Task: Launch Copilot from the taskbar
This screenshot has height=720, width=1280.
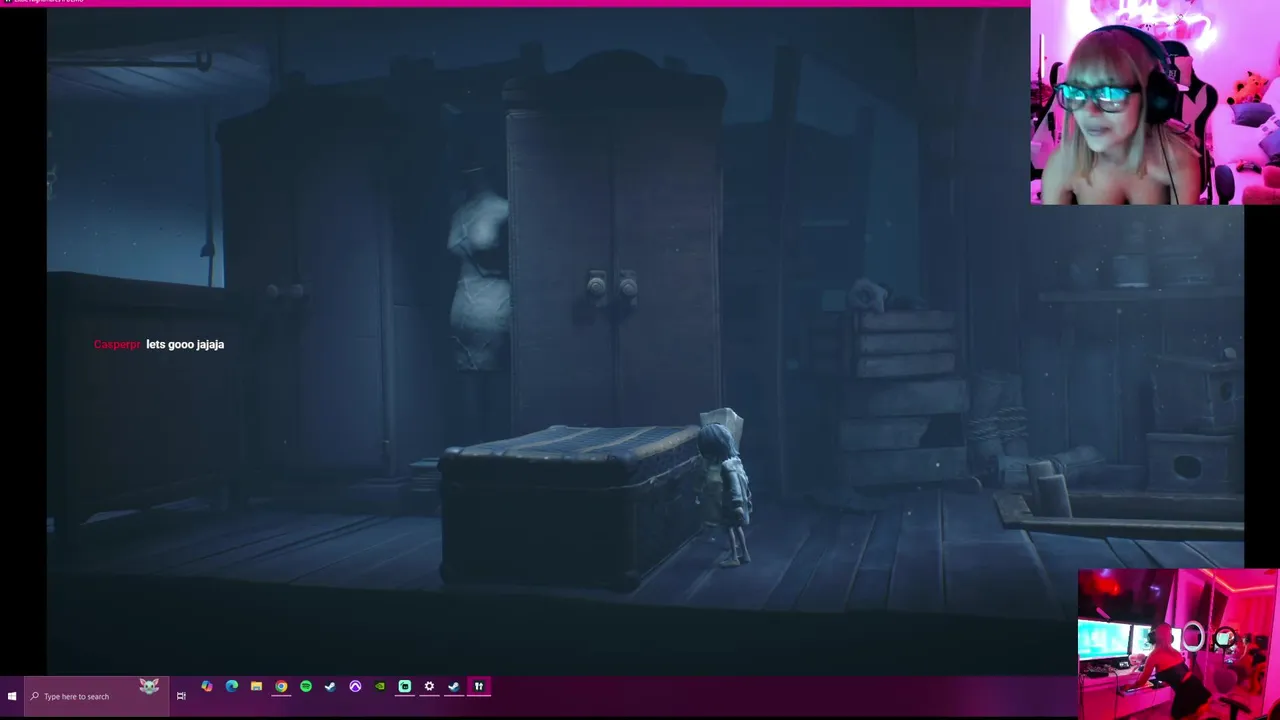Action: [207, 686]
